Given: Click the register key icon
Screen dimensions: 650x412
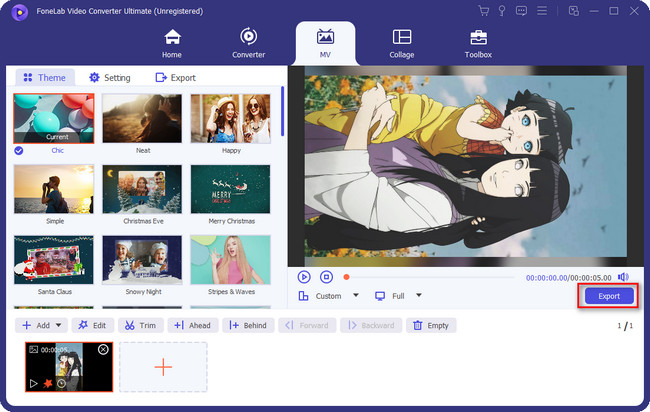Looking at the screenshot, I should tap(502, 11).
